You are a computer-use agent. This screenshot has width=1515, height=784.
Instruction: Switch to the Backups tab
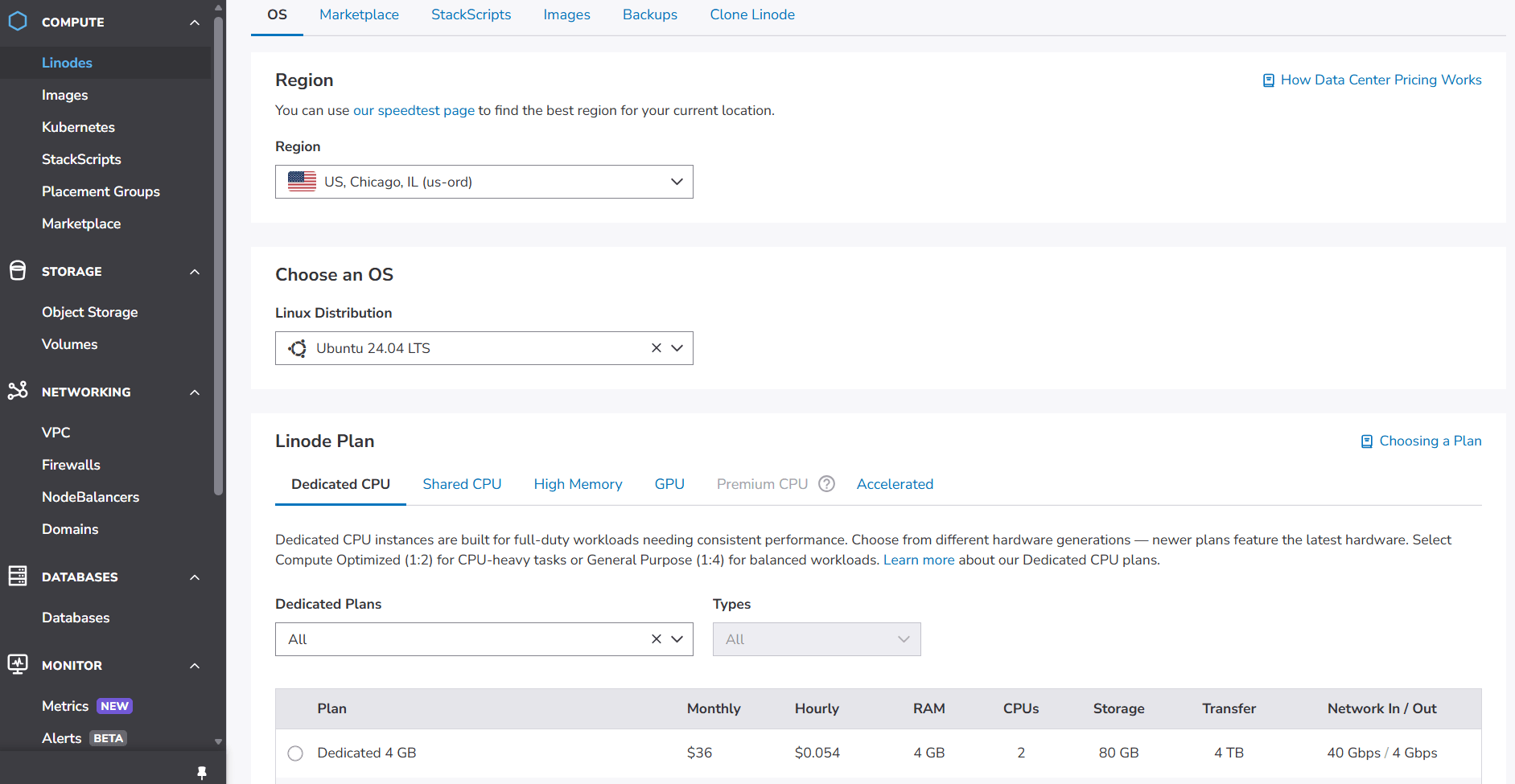tap(650, 15)
